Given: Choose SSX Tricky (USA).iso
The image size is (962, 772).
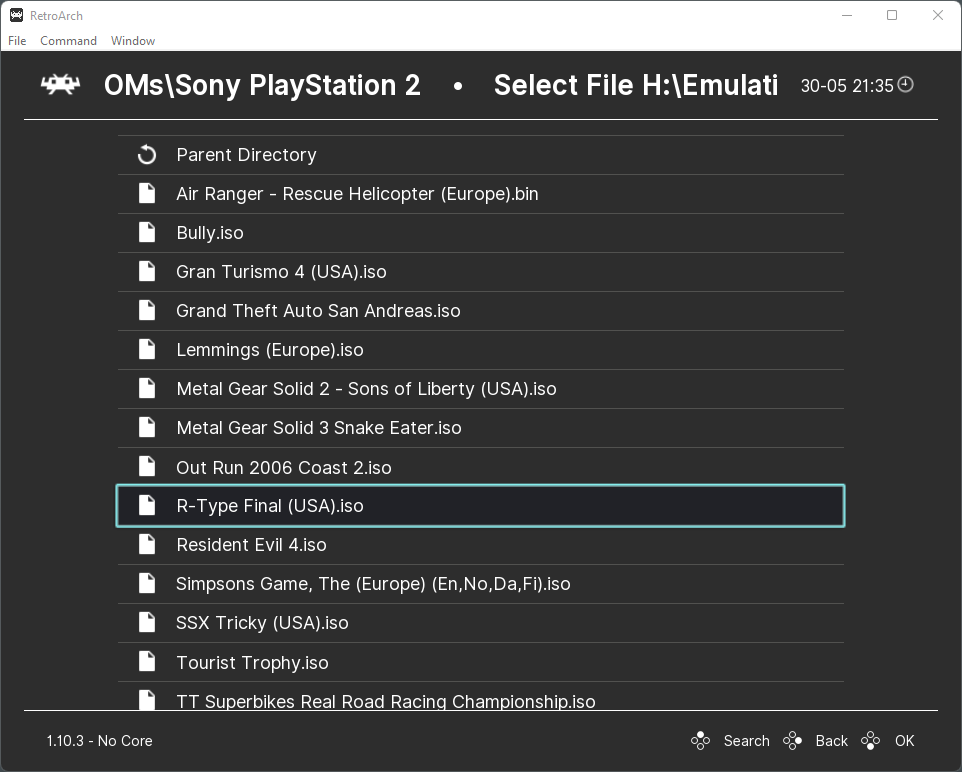Looking at the screenshot, I should pyautogui.click(x=481, y=623).
